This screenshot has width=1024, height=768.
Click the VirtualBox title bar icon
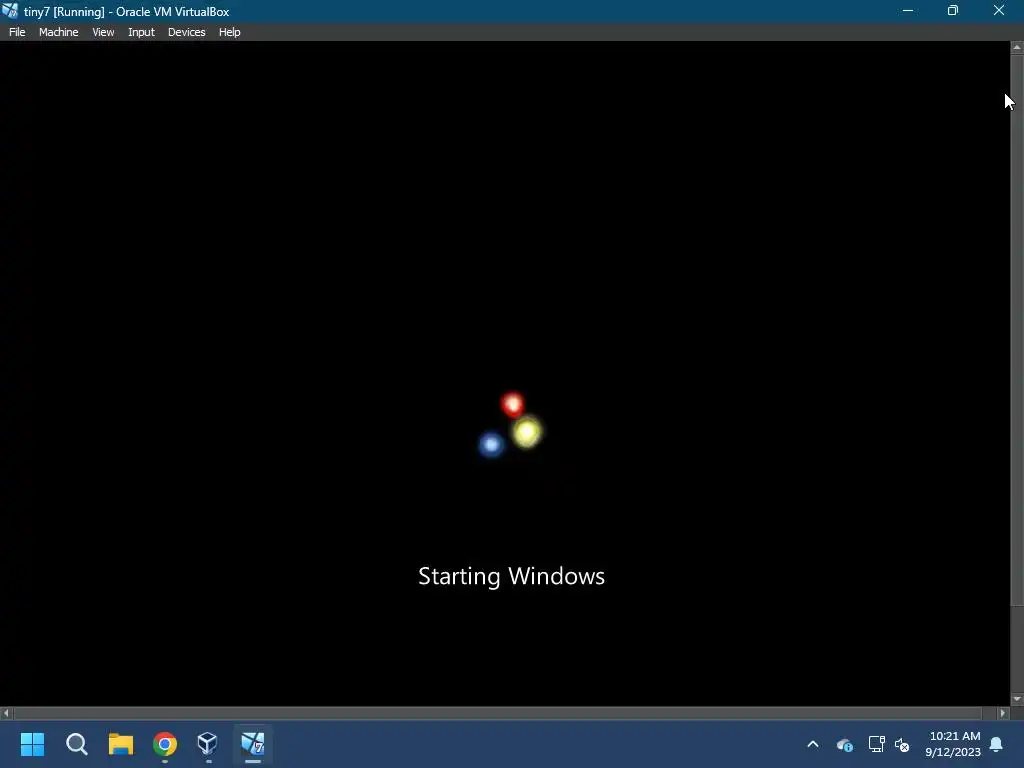coord(10,11)
